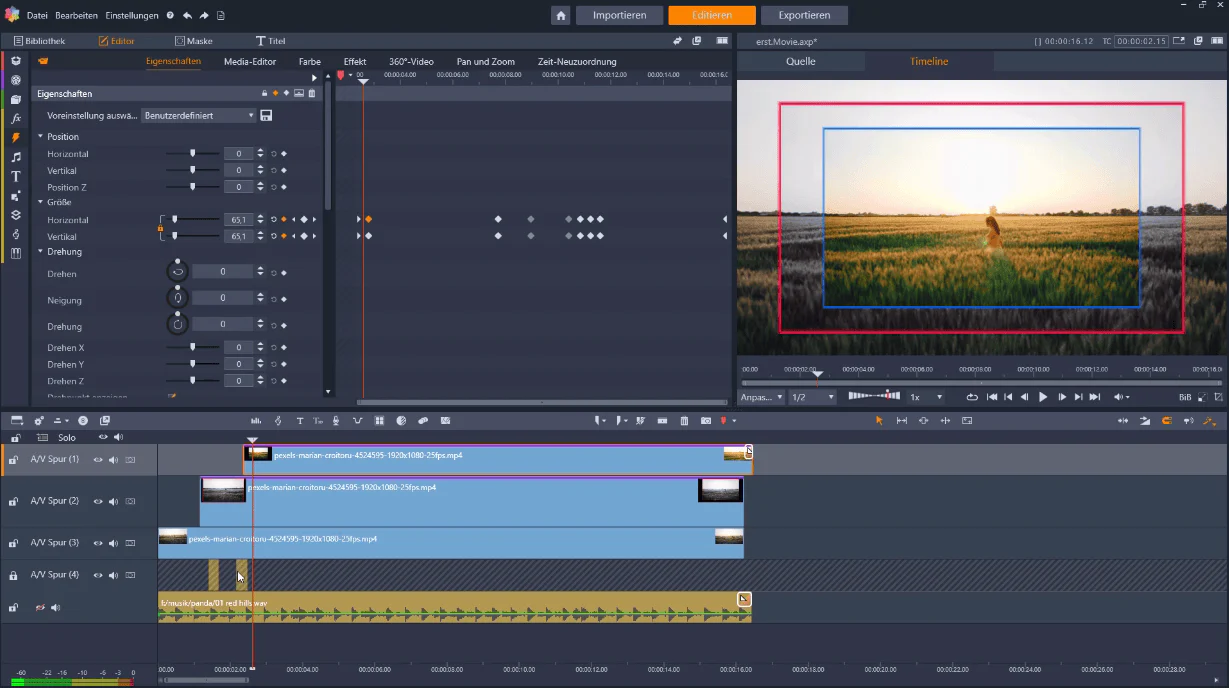Reset the Position Horizontal value
The height and width of the screenshot is (688, 1229).
[274, 154]
